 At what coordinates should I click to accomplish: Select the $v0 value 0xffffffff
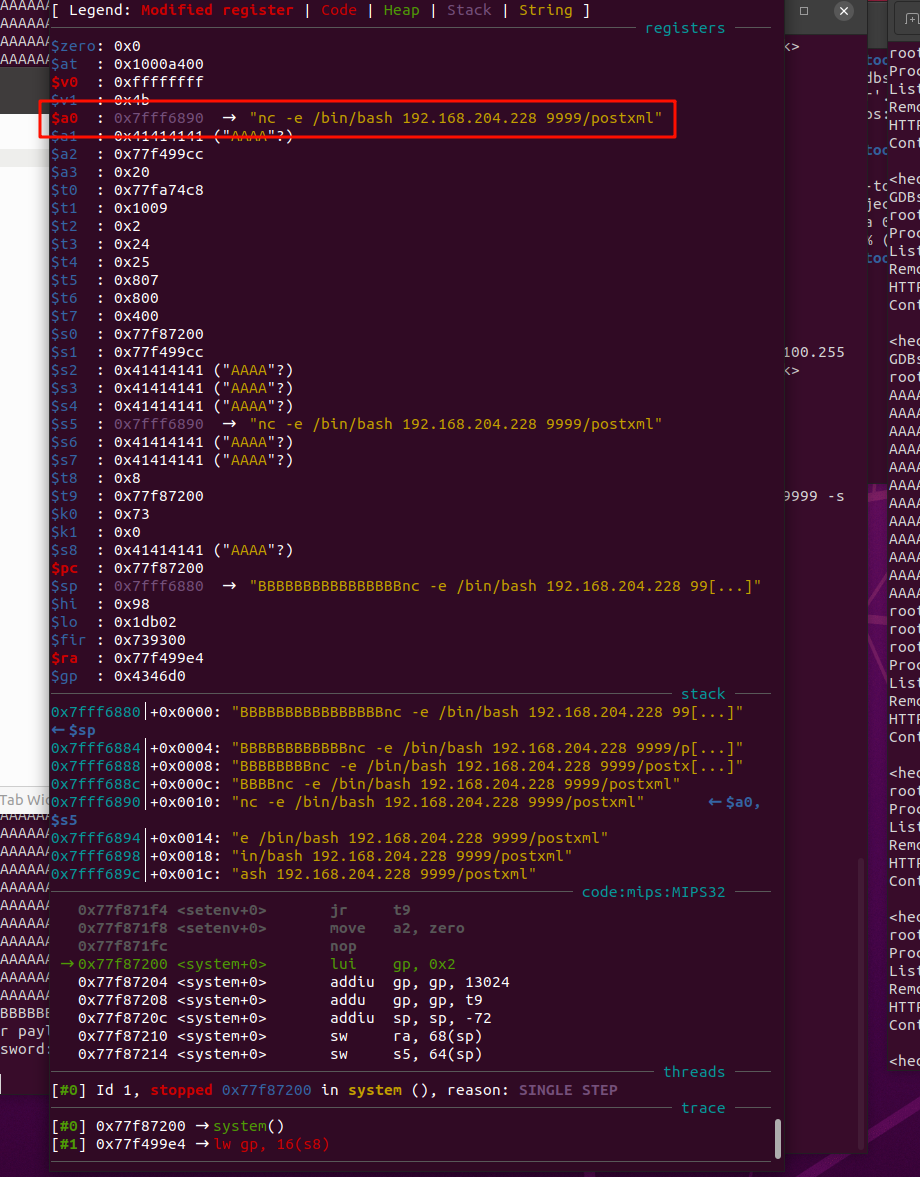pyautogui.click(x=158, y=83)
